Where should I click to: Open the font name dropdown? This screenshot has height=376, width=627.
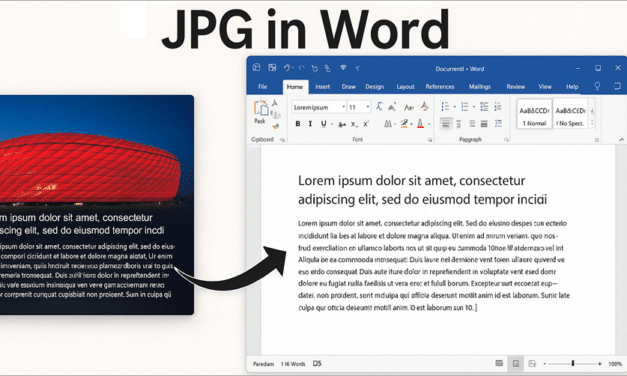pos(343,107)
